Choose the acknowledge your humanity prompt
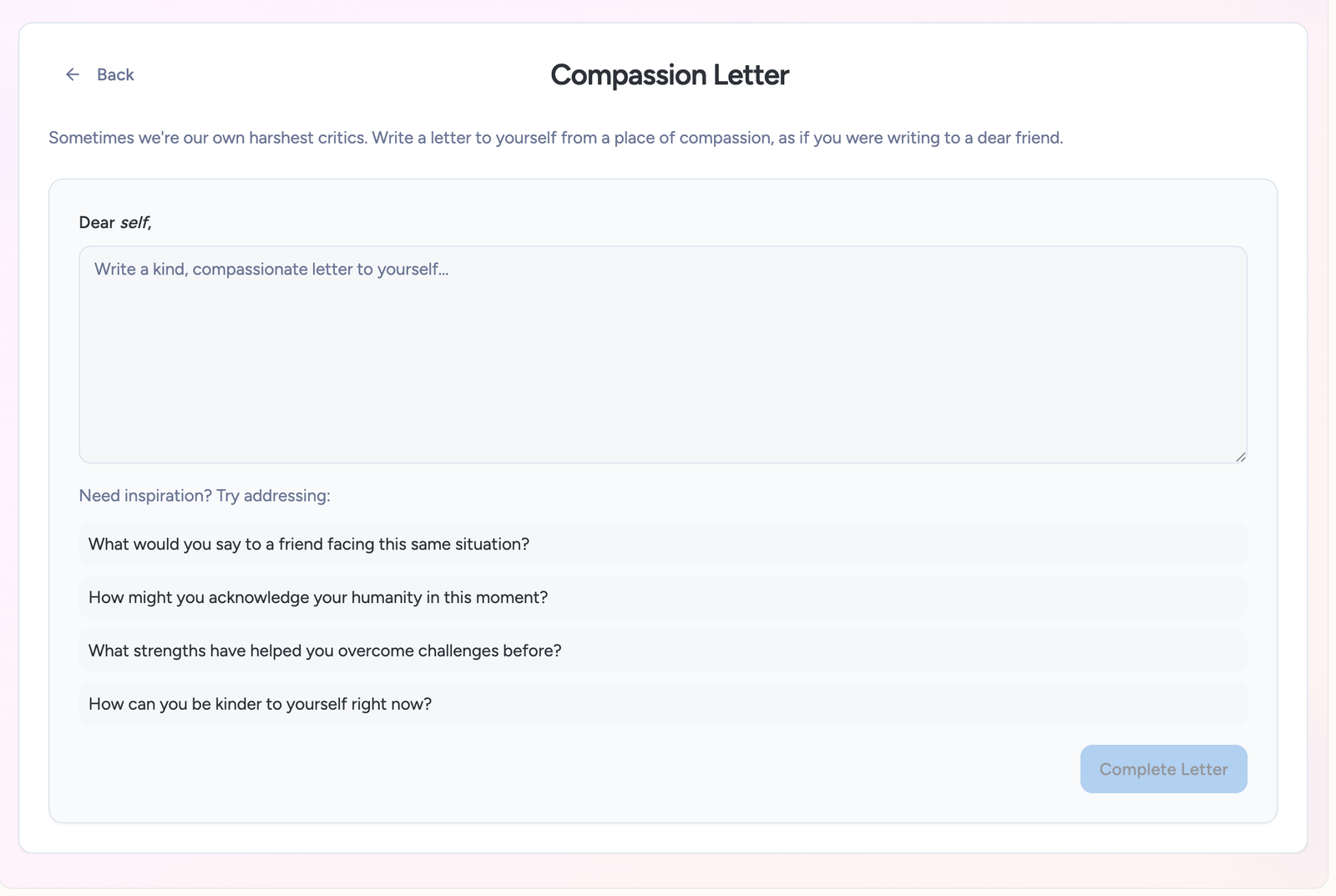 [x=318, y=598]
